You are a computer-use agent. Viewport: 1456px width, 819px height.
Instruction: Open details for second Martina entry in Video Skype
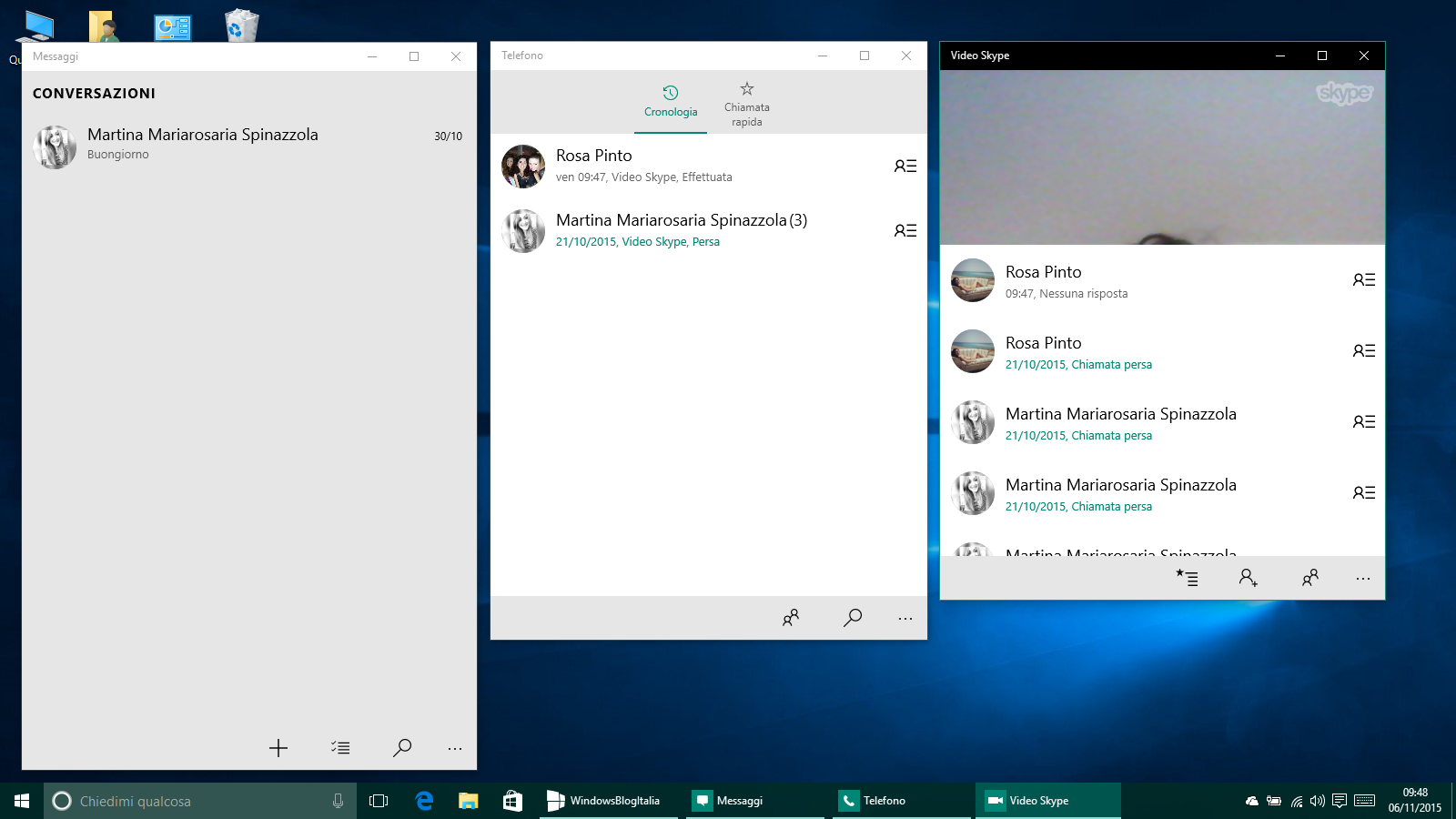pos(1364,493)
